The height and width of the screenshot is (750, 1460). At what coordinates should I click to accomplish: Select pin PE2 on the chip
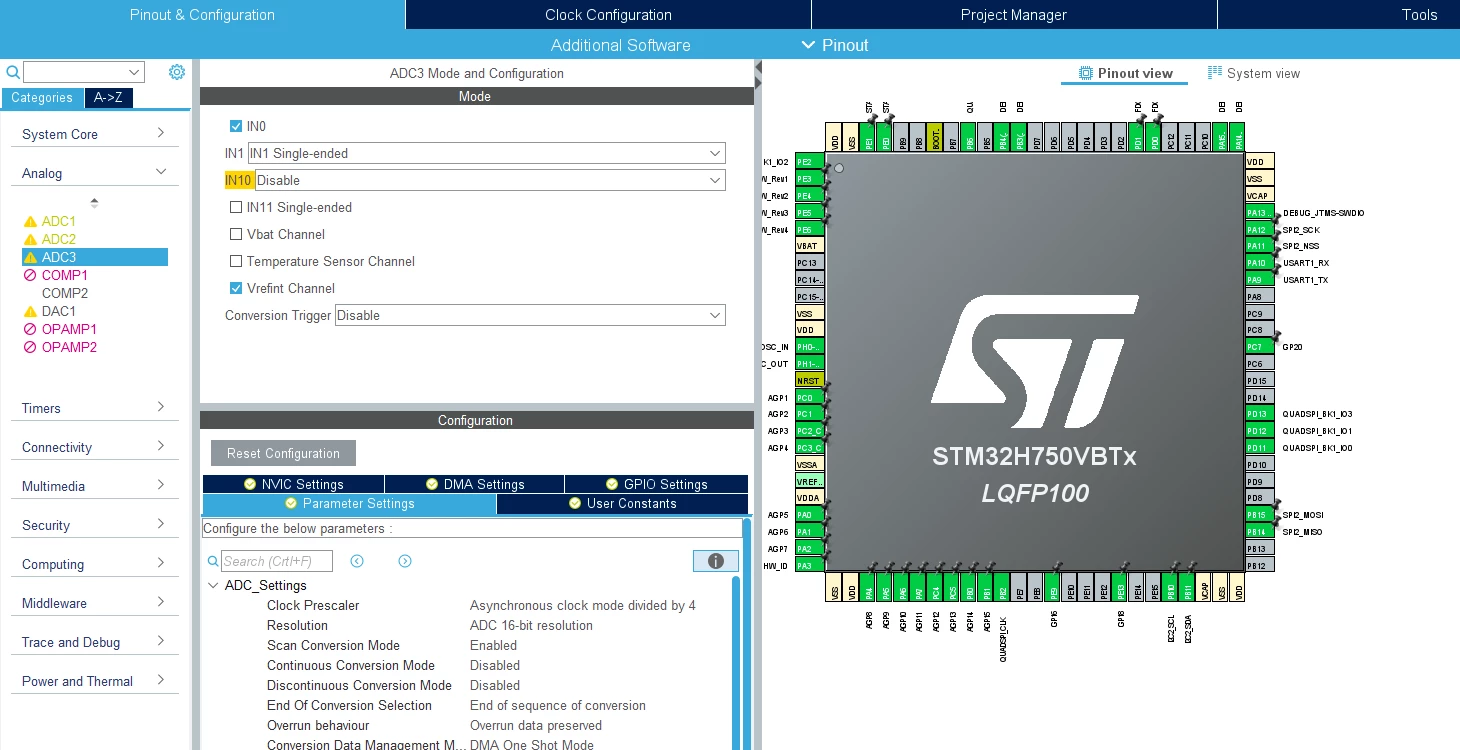click(x=810, y=162)
